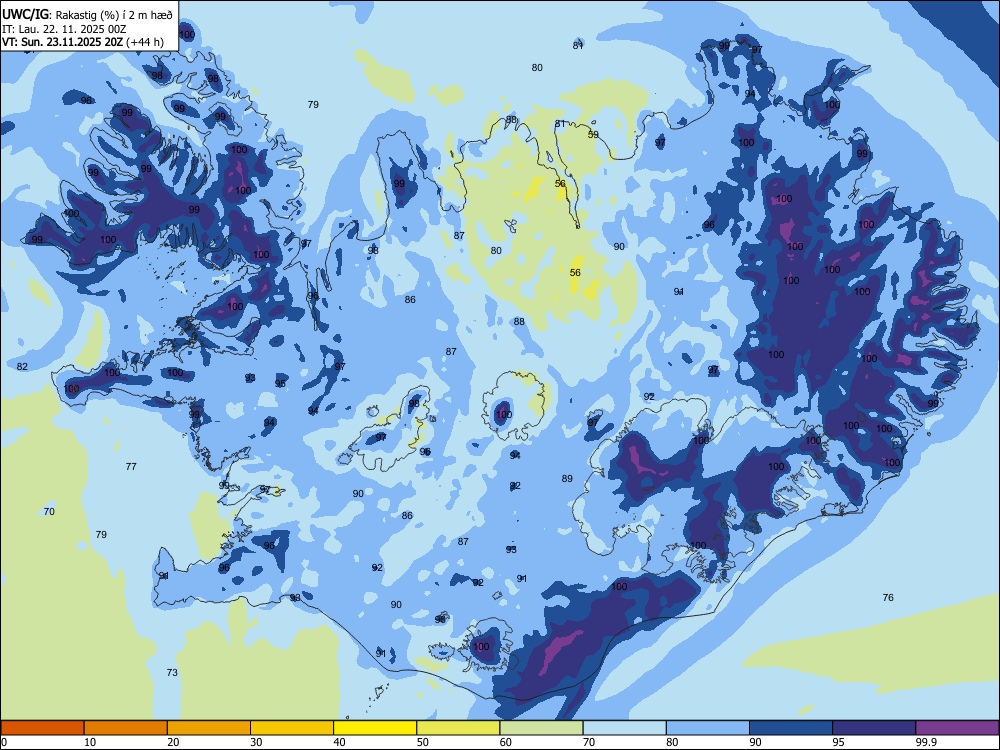Click the humidity value 82 on the map

pos(22,366)
